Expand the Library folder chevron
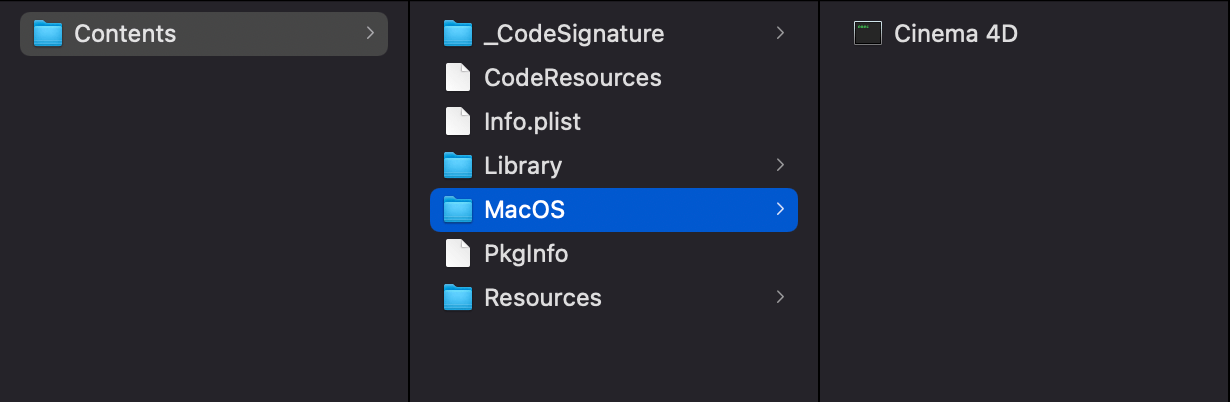This screenshot has height=402, width=1230. pyautogui.click(x=780, y=165)
